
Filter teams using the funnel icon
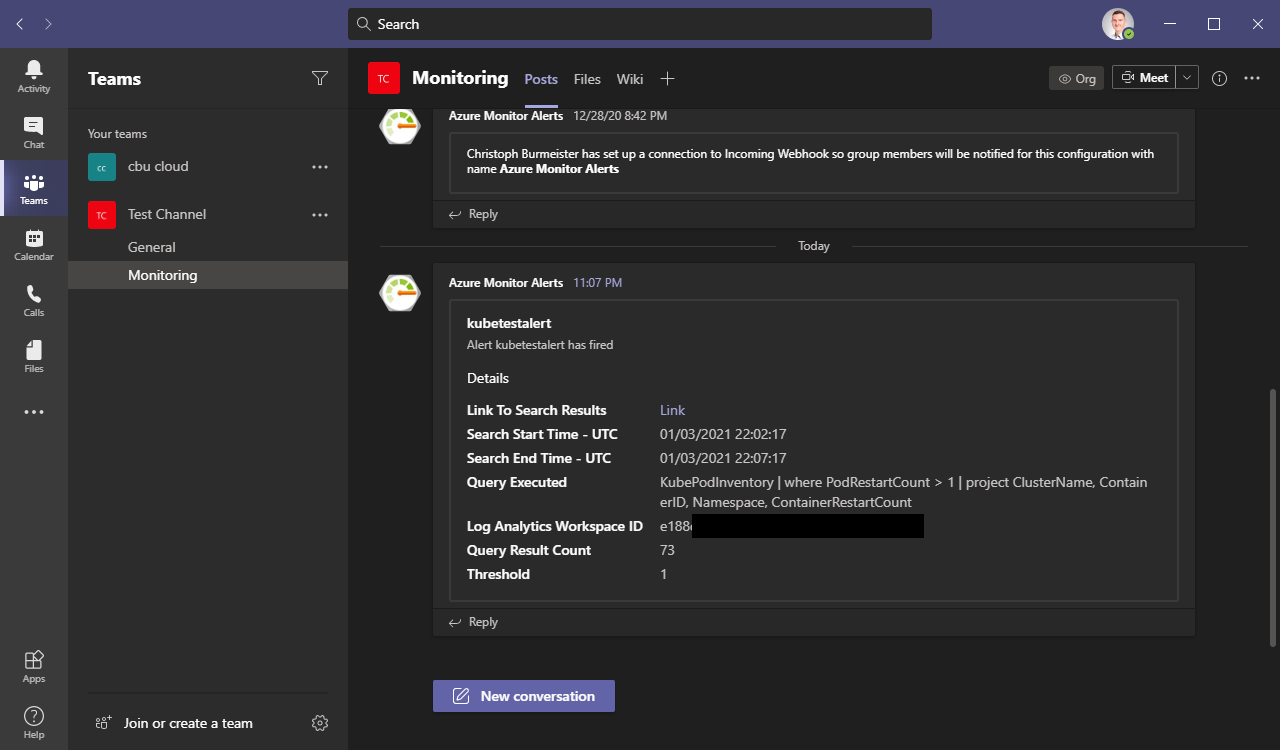pos(320,78)
